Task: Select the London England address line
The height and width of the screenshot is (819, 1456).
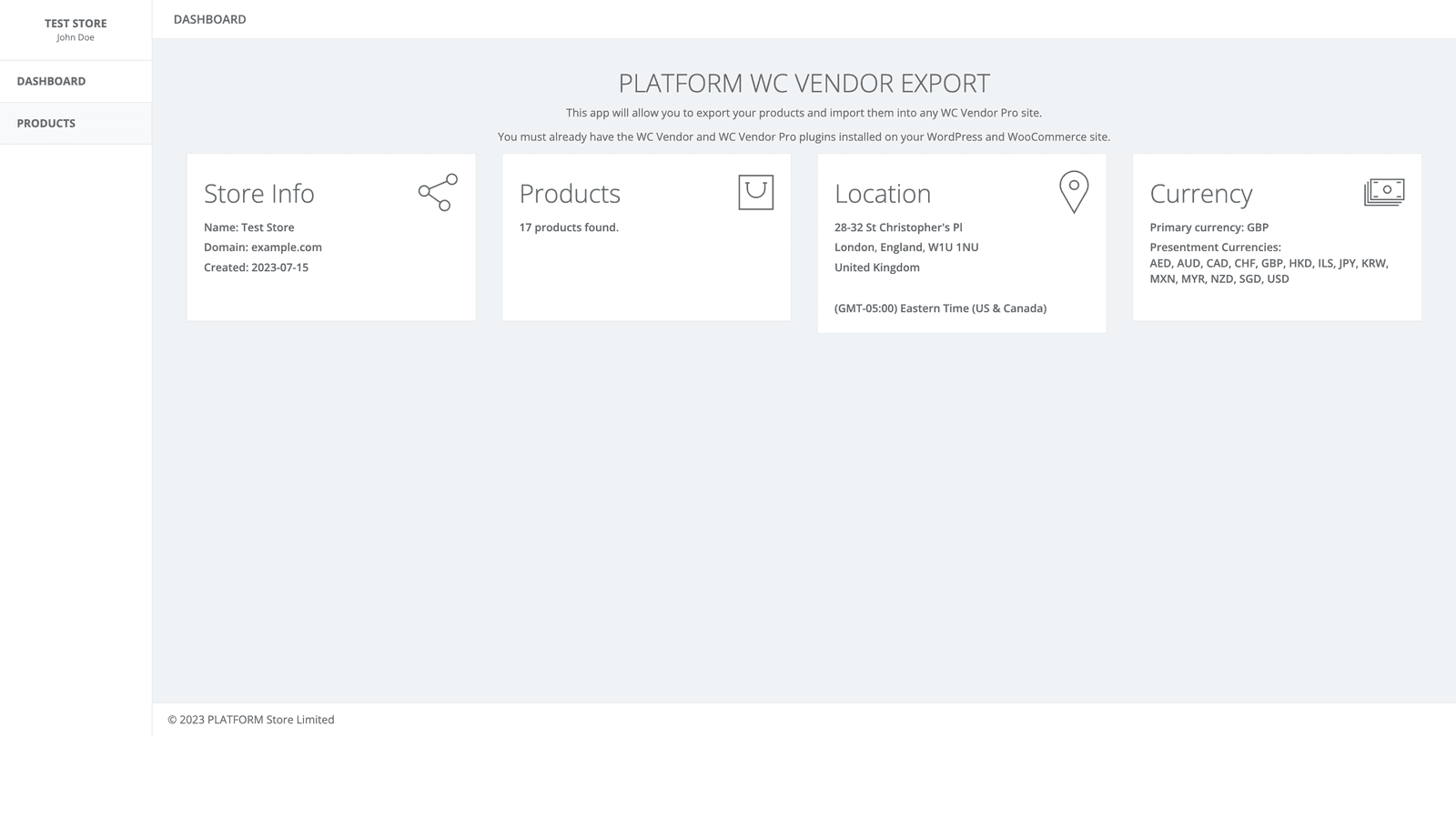Action: coord(906,247)
